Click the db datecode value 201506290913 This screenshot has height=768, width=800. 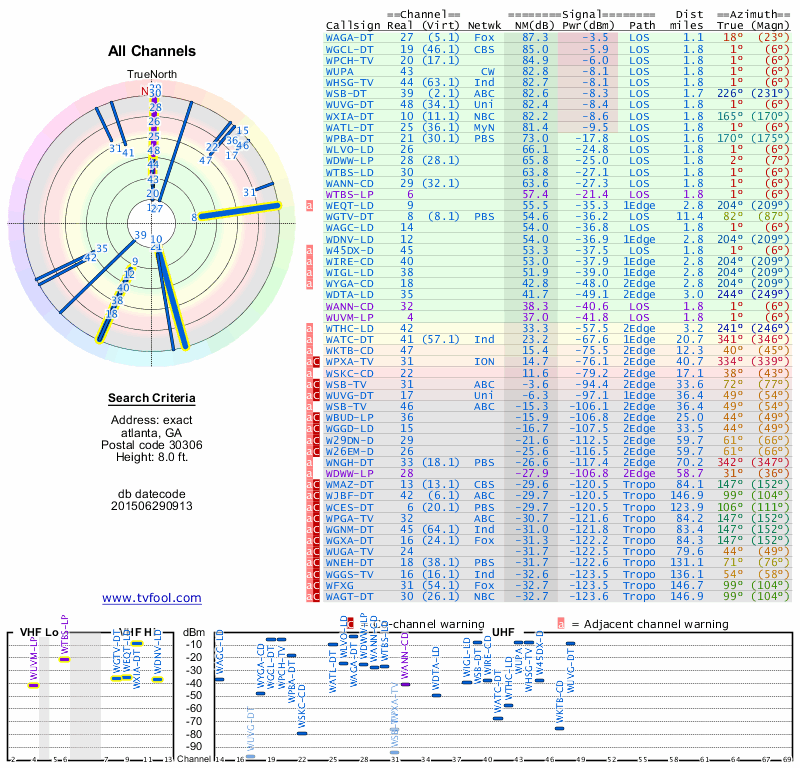(x=152, y=506)
